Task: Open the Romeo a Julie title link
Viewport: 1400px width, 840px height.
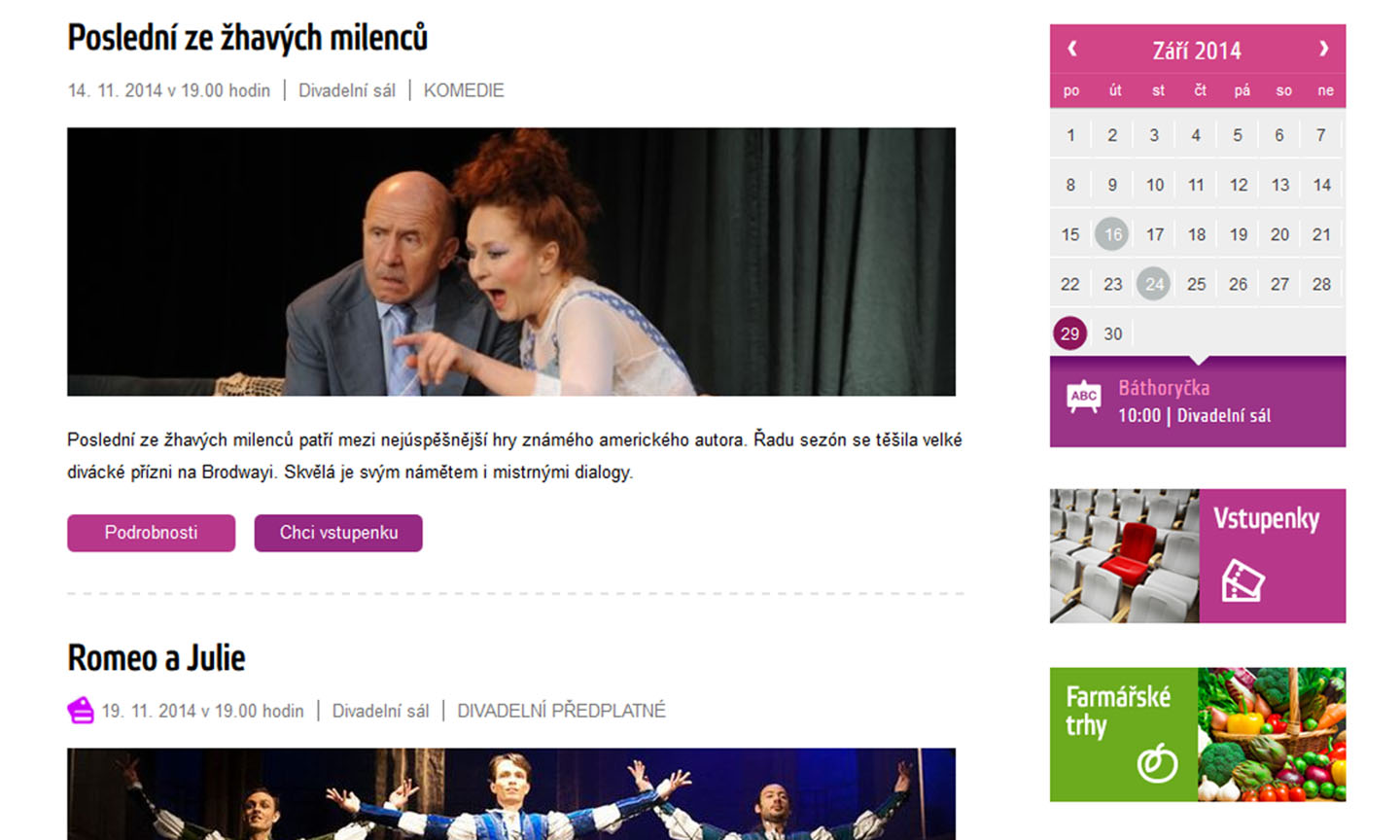Action: click(156, 658)
